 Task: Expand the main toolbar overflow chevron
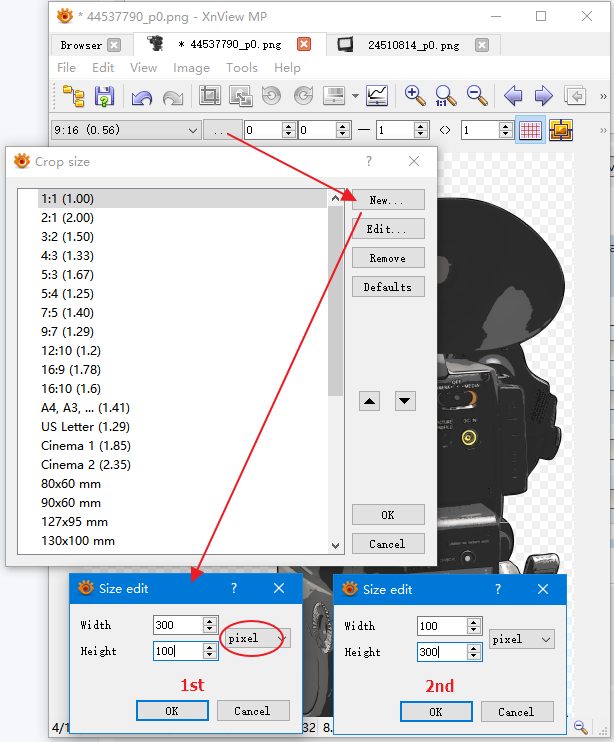click(603, 96)
